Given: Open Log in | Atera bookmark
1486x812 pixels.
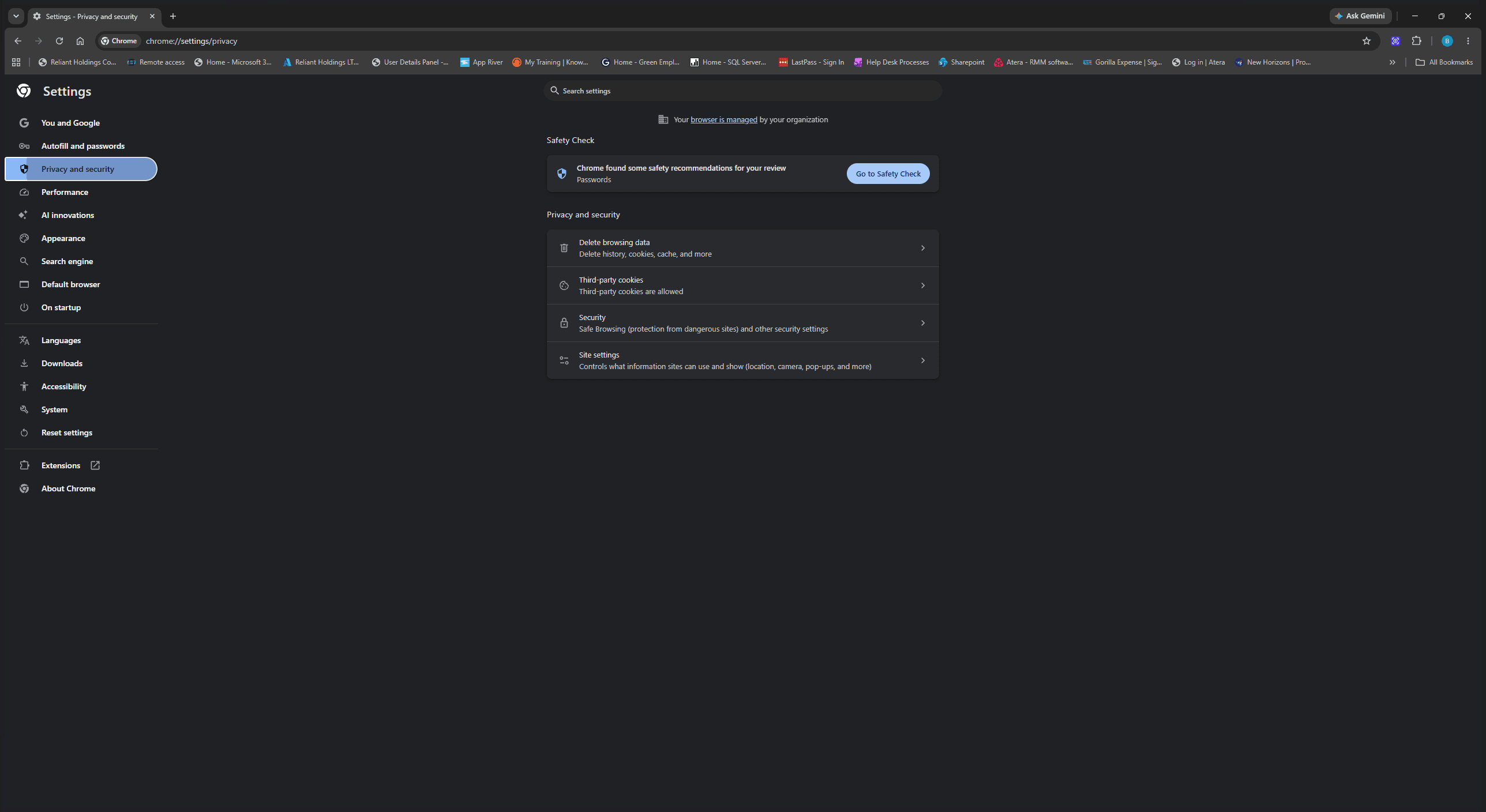Looking at the screenshot, I should point(1198,62).
